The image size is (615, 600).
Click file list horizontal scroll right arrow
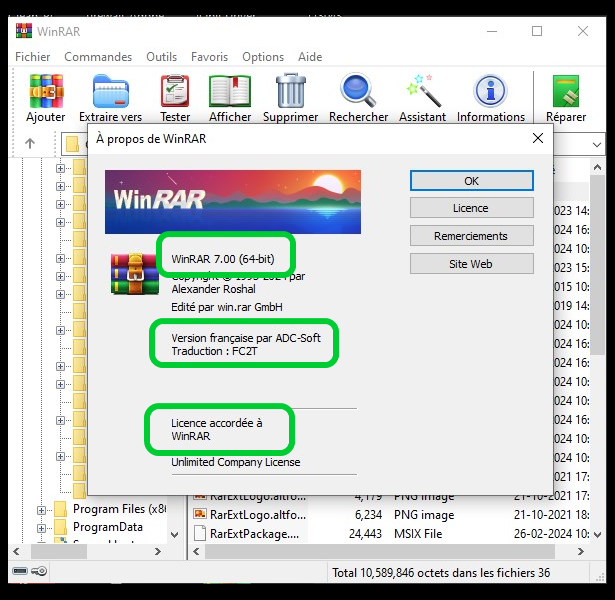580,551
